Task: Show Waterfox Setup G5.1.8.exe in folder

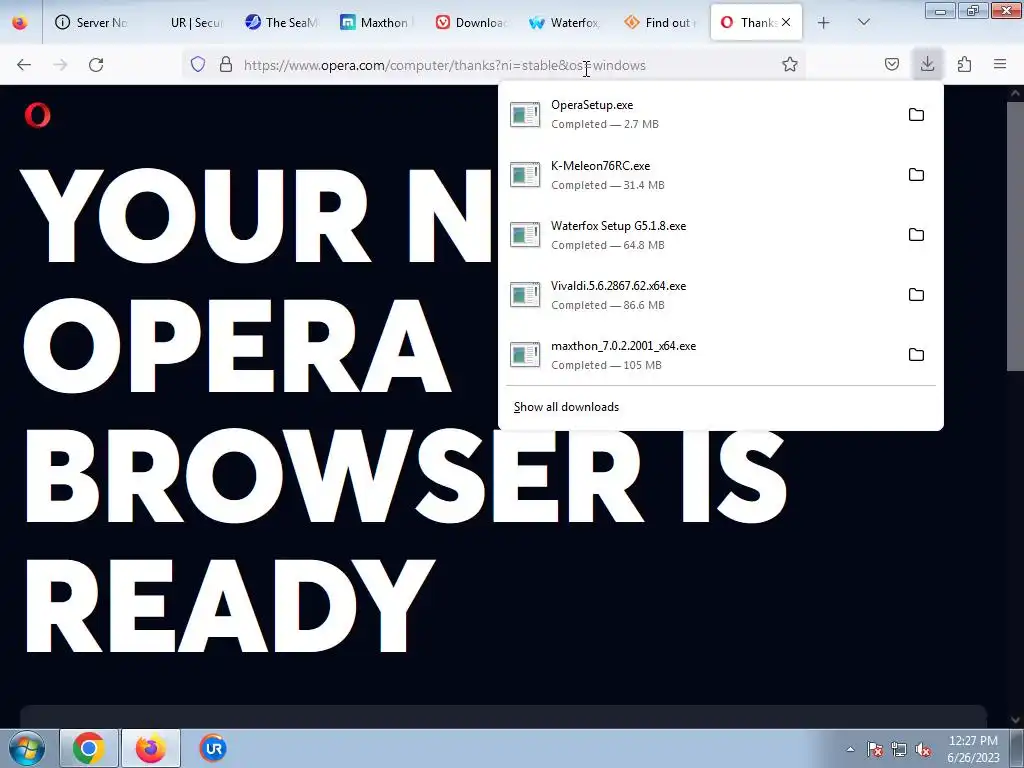Action: 916,234
